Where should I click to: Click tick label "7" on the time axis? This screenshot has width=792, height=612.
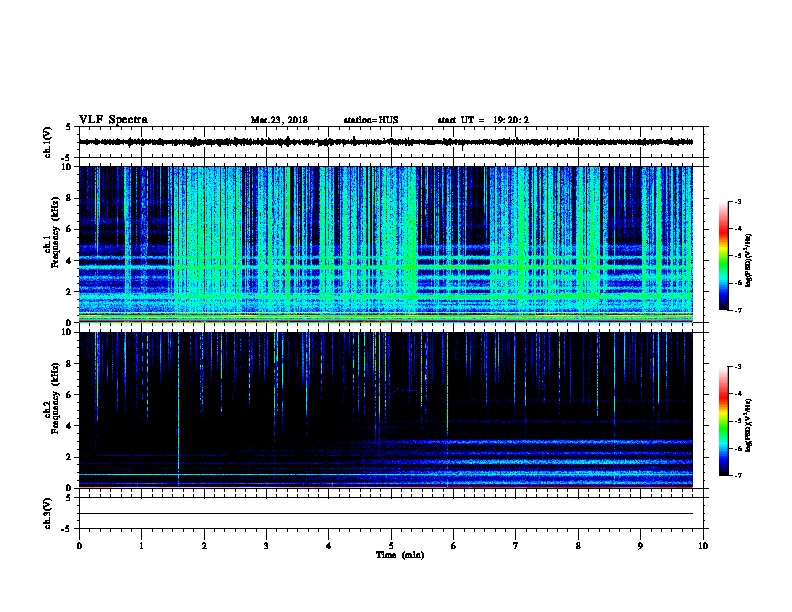pos(516,546)
